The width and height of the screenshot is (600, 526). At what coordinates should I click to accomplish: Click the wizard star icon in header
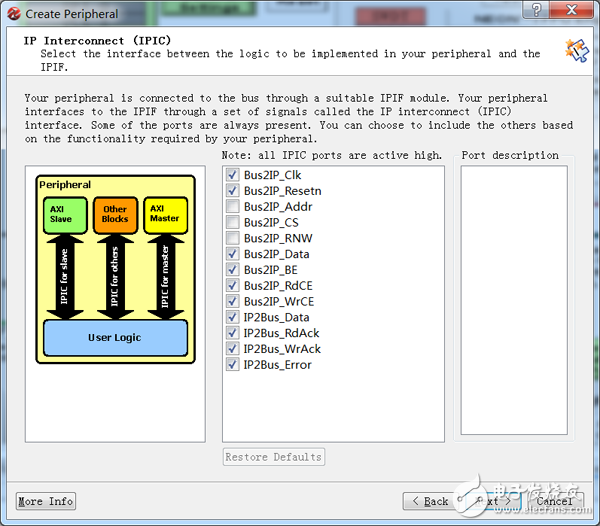576,50
